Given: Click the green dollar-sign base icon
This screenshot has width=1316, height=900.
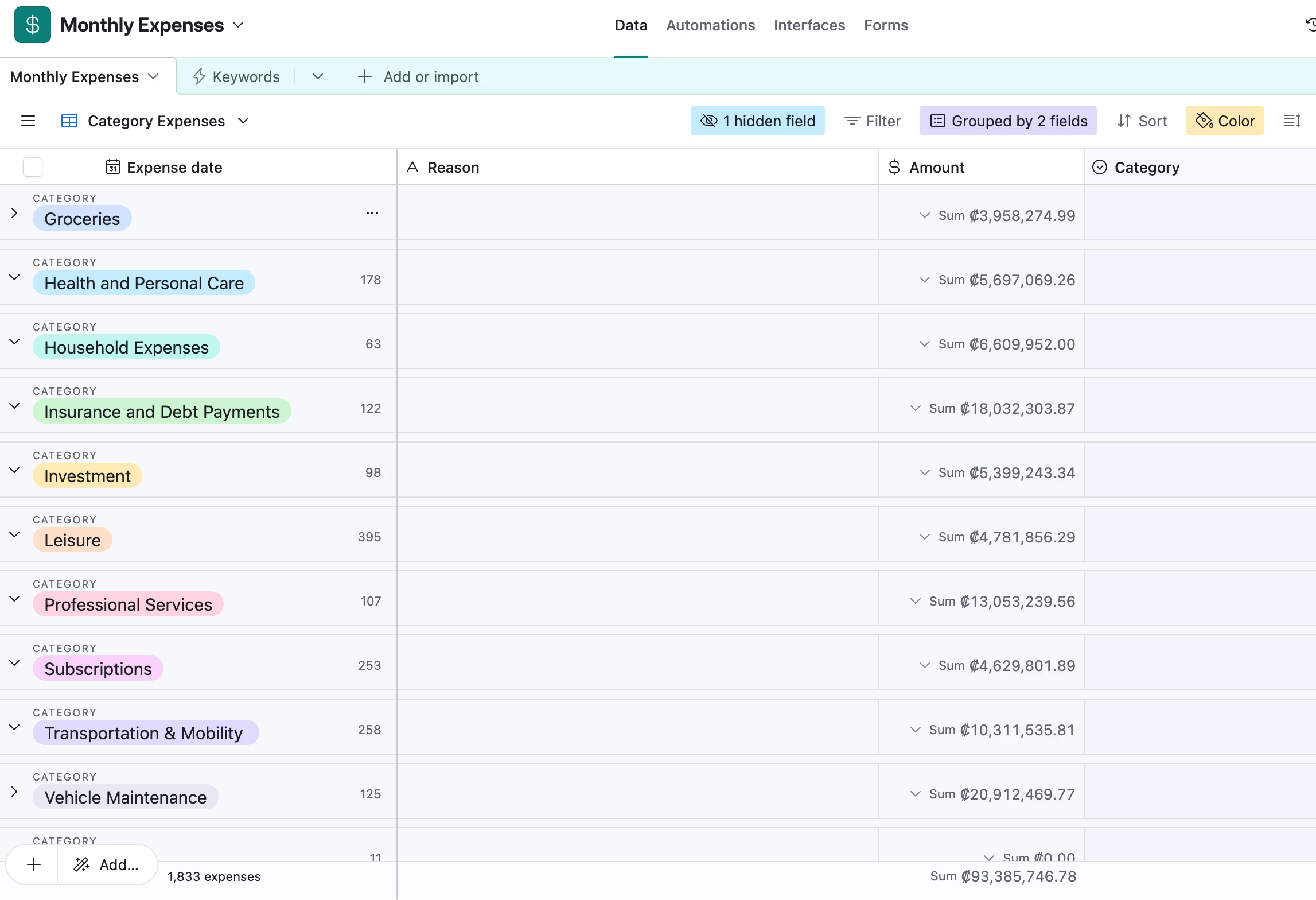Looking at the screenshot, I should tap(32, 25).
